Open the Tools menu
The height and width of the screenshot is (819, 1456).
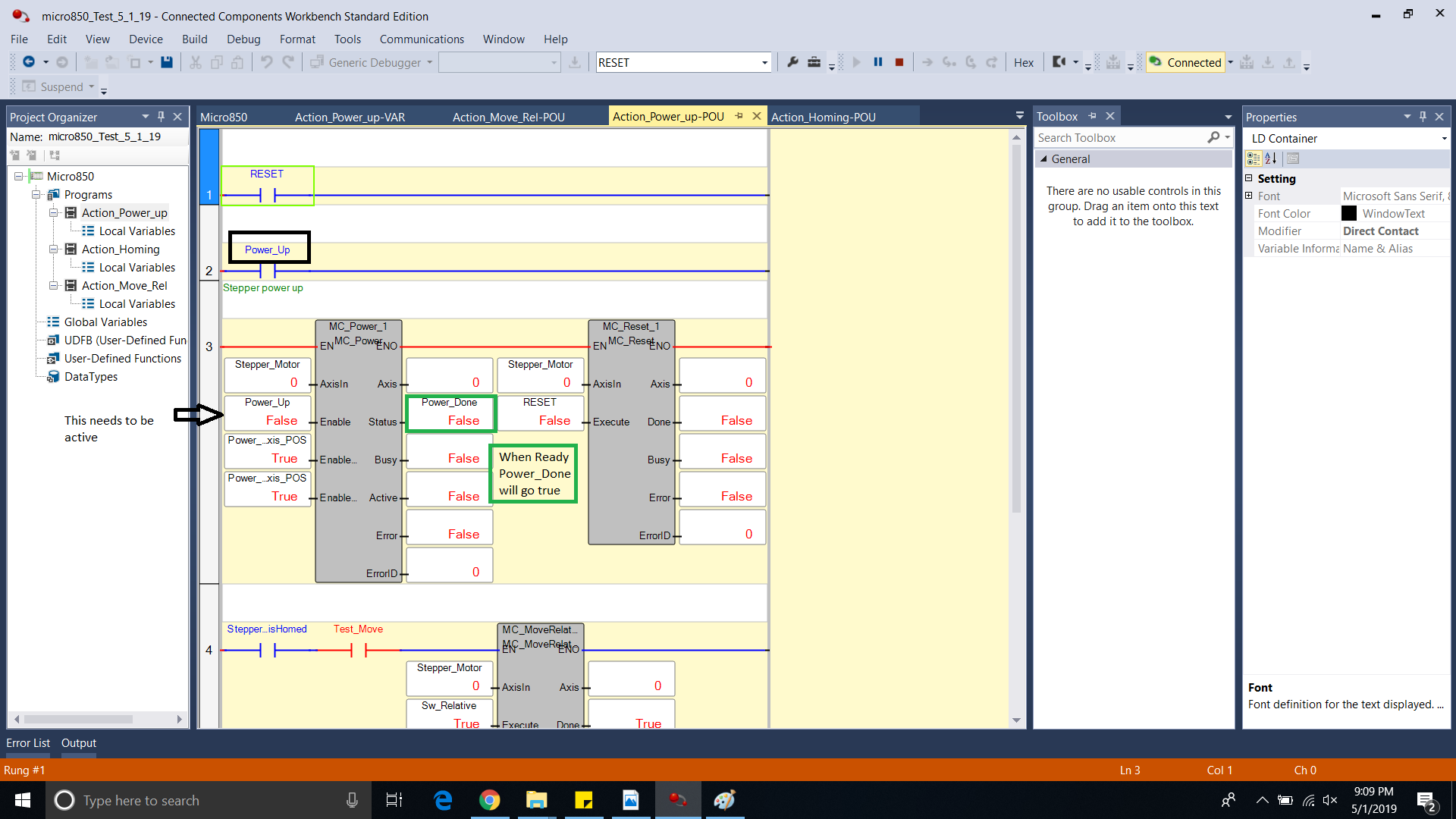coord(347,39)
